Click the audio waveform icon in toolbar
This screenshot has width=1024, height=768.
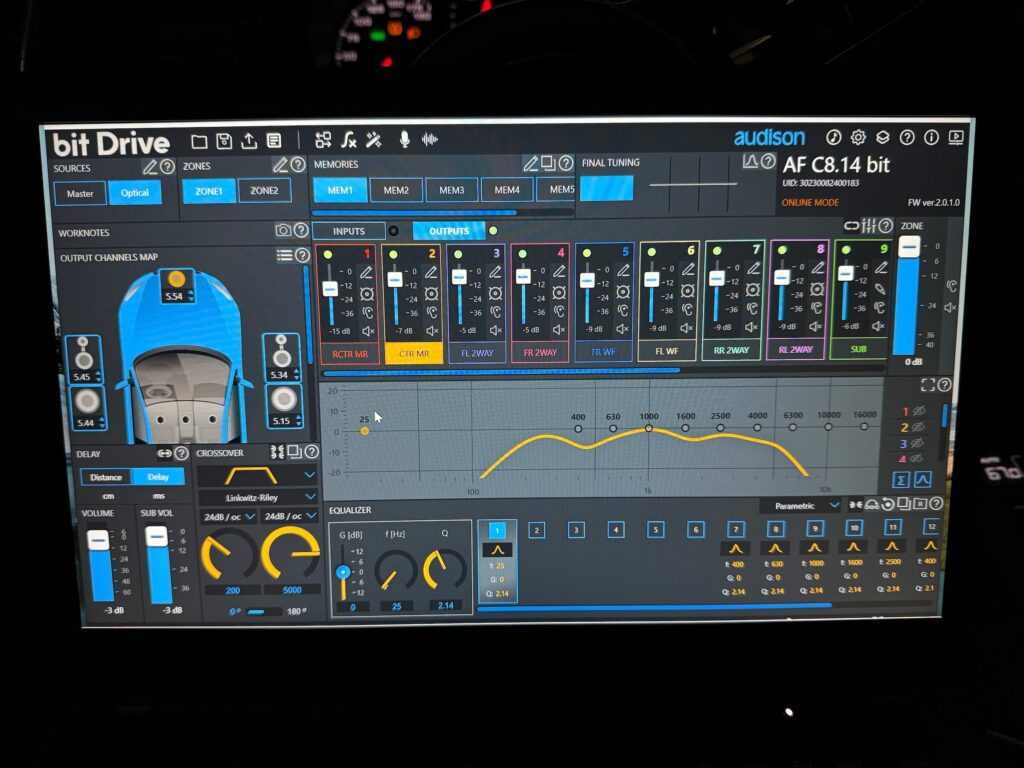click(x=430, y=139)
